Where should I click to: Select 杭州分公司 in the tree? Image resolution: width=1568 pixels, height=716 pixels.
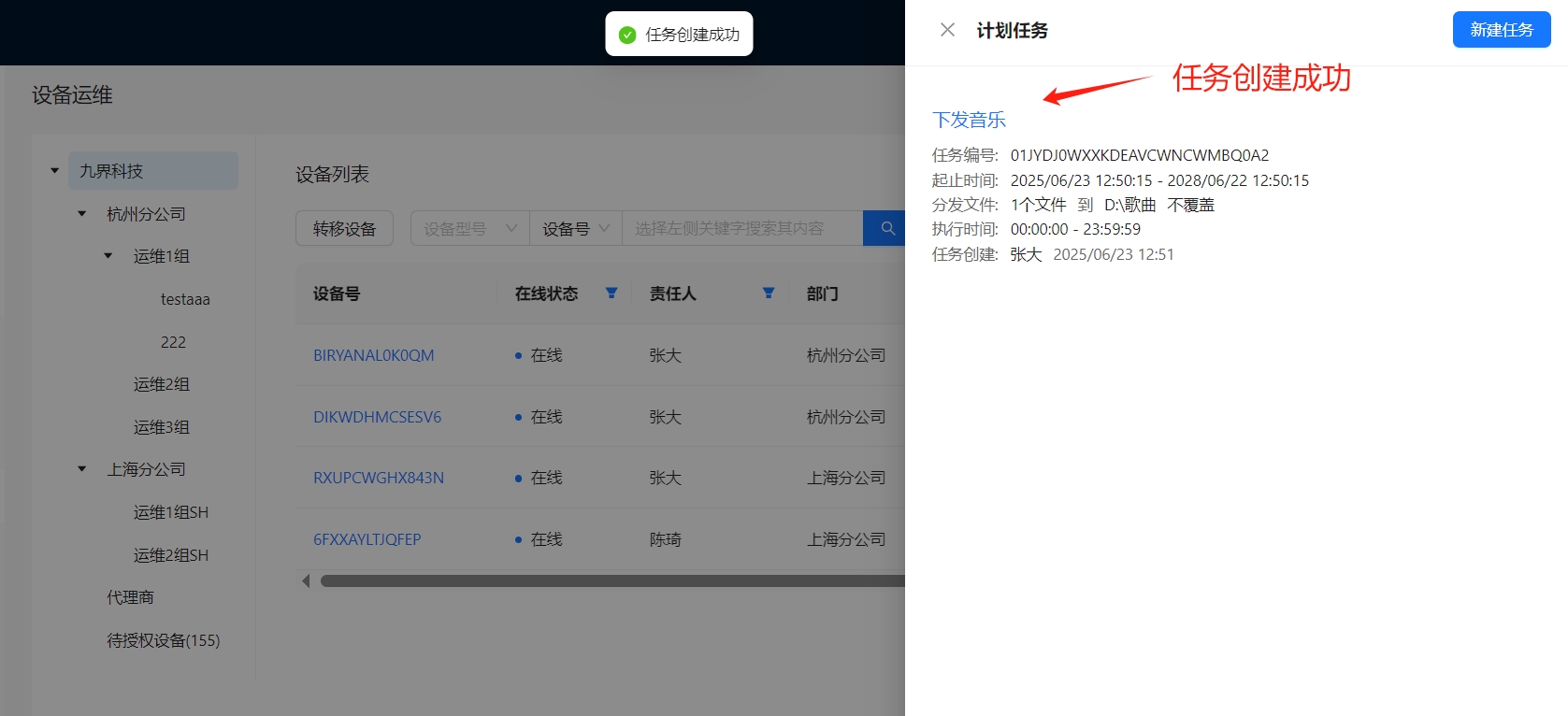click(x=146, y=214)
